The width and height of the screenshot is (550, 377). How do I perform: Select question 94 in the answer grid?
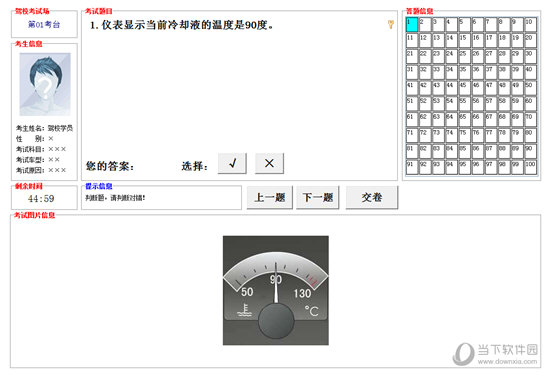451,168
